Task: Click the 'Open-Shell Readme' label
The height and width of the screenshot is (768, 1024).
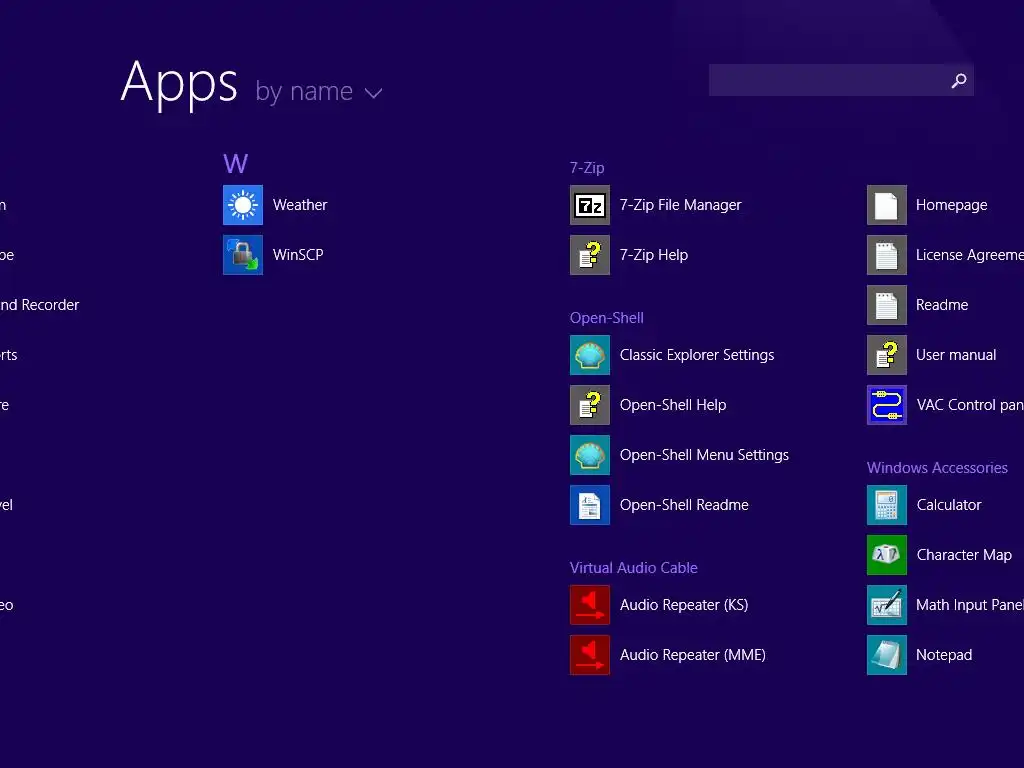Action: pos(684,505)
